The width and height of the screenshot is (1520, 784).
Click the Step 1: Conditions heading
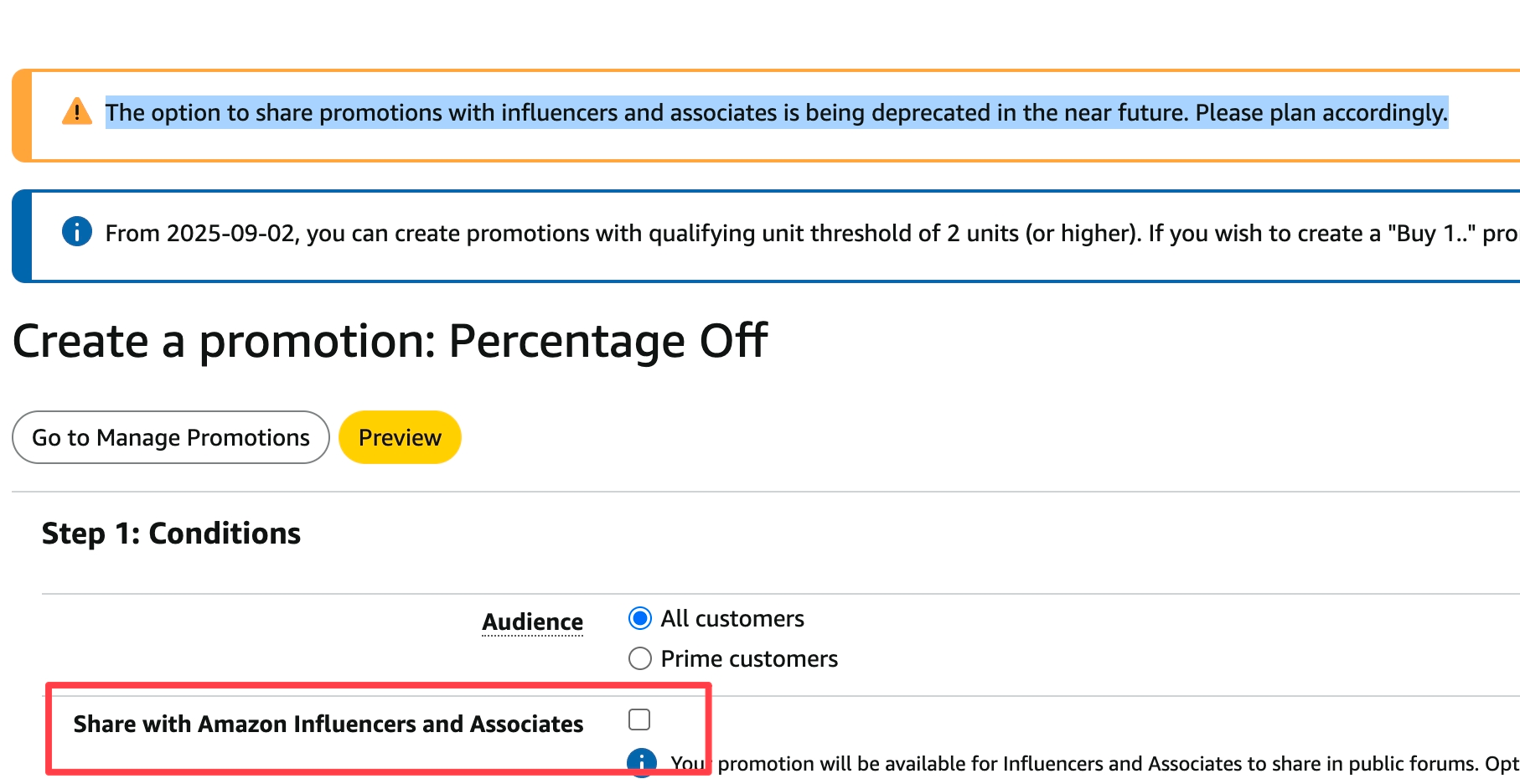click(x=171, y=534)
